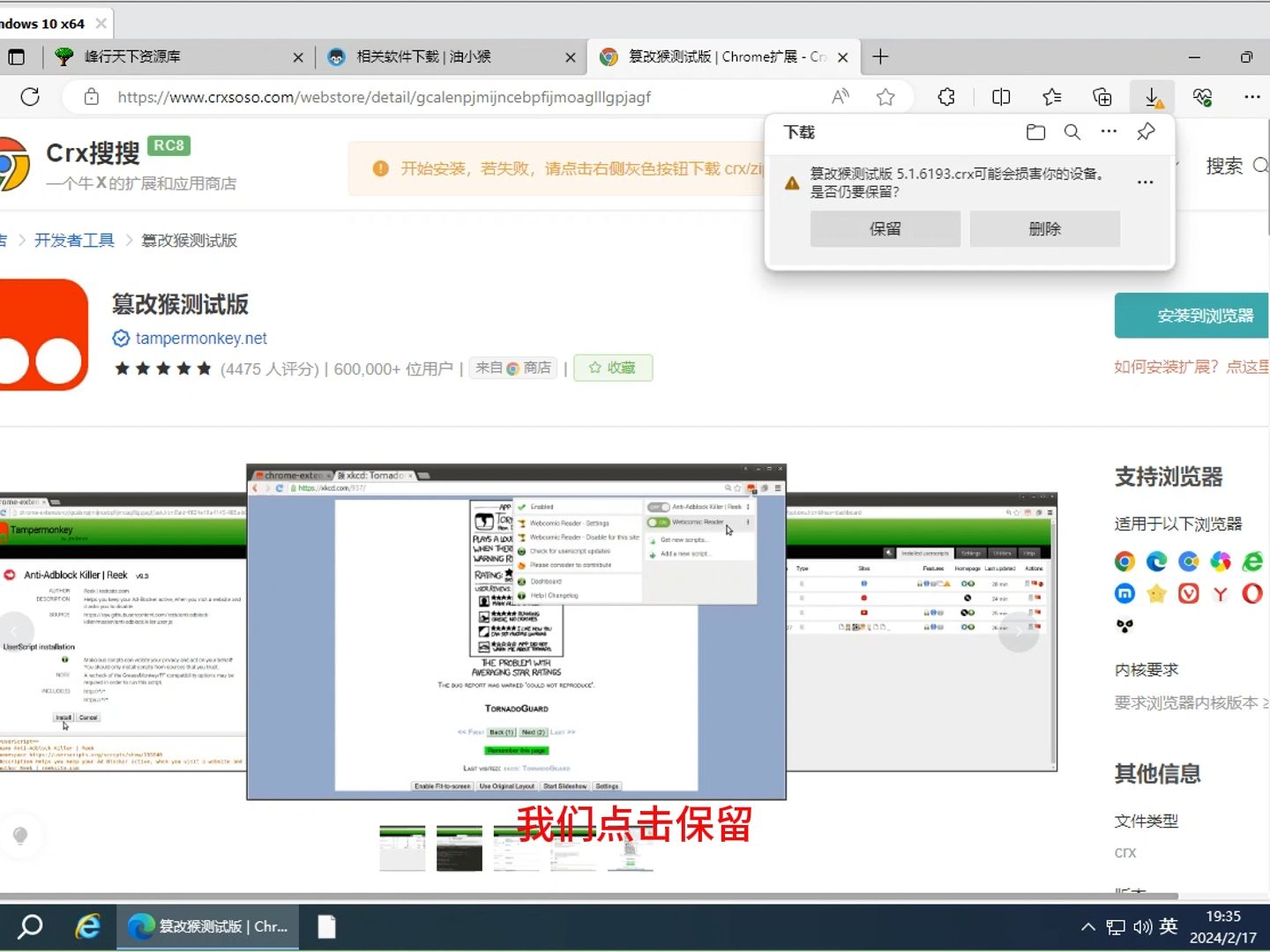The width and height of the screenshot is (1270, 952).
Task: Open the 开发者工具 breadcrumb link
Action: click(74, 241)
